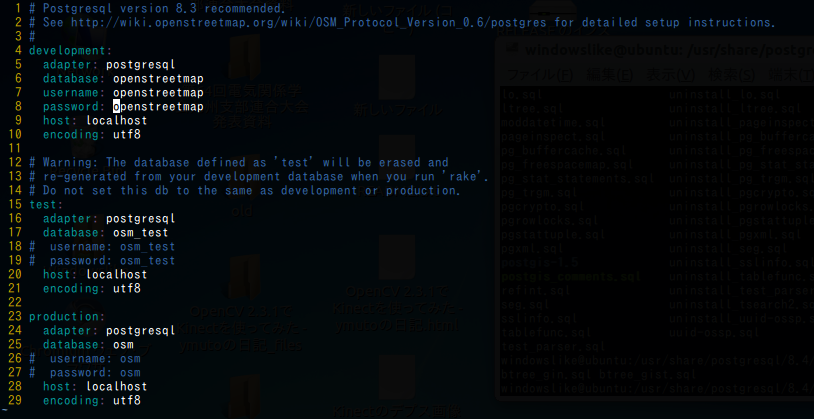814x419 pixels.
Task: Click the word 'rake' on line 13
Action: (464, 177)
